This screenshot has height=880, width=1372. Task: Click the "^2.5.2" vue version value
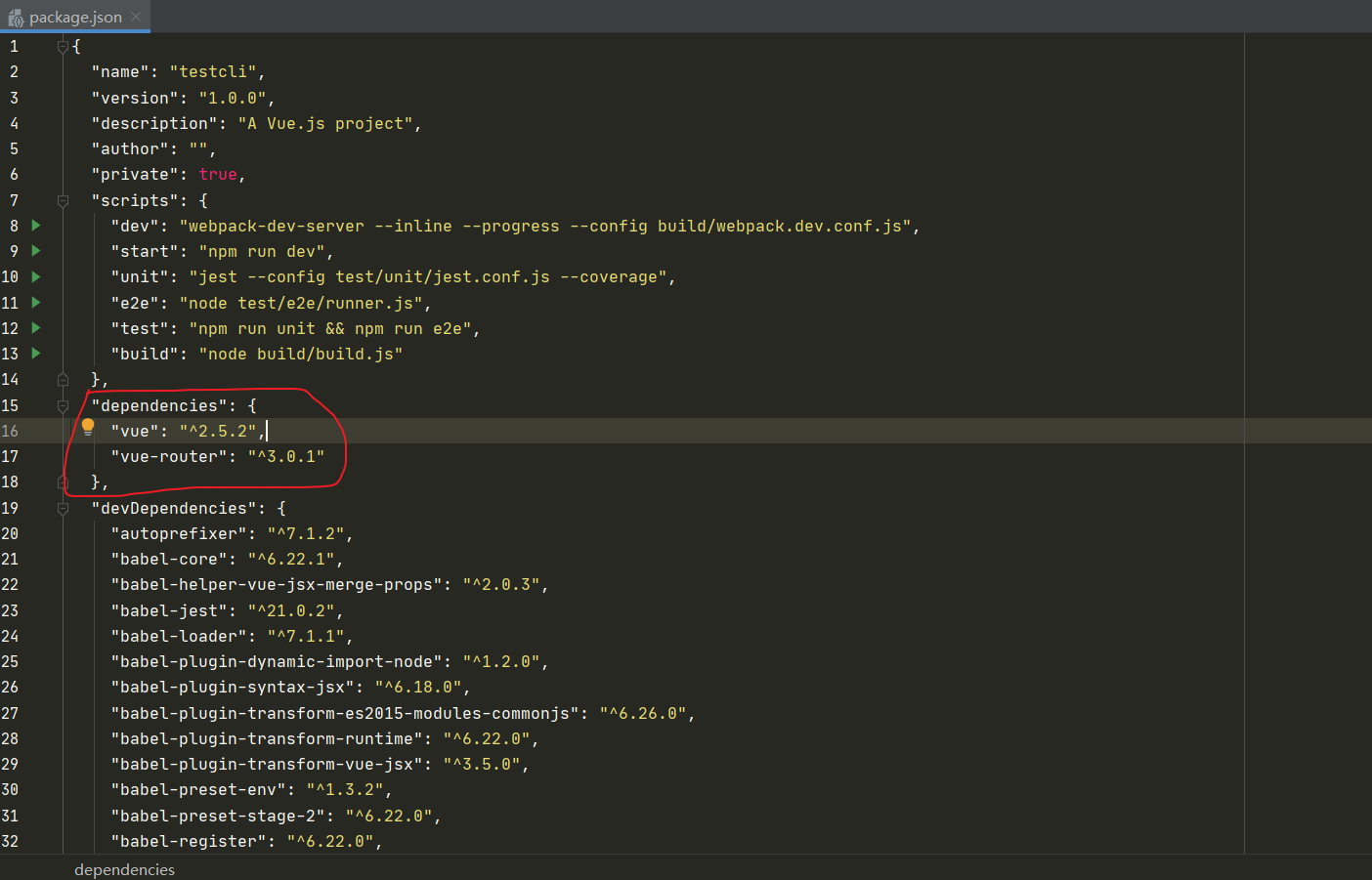[218, 431]
